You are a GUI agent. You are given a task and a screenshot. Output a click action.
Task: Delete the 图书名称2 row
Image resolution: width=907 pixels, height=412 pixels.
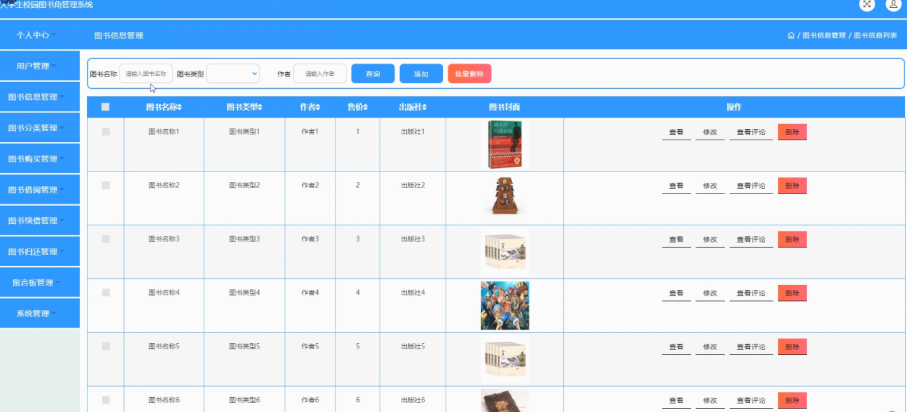792,186
